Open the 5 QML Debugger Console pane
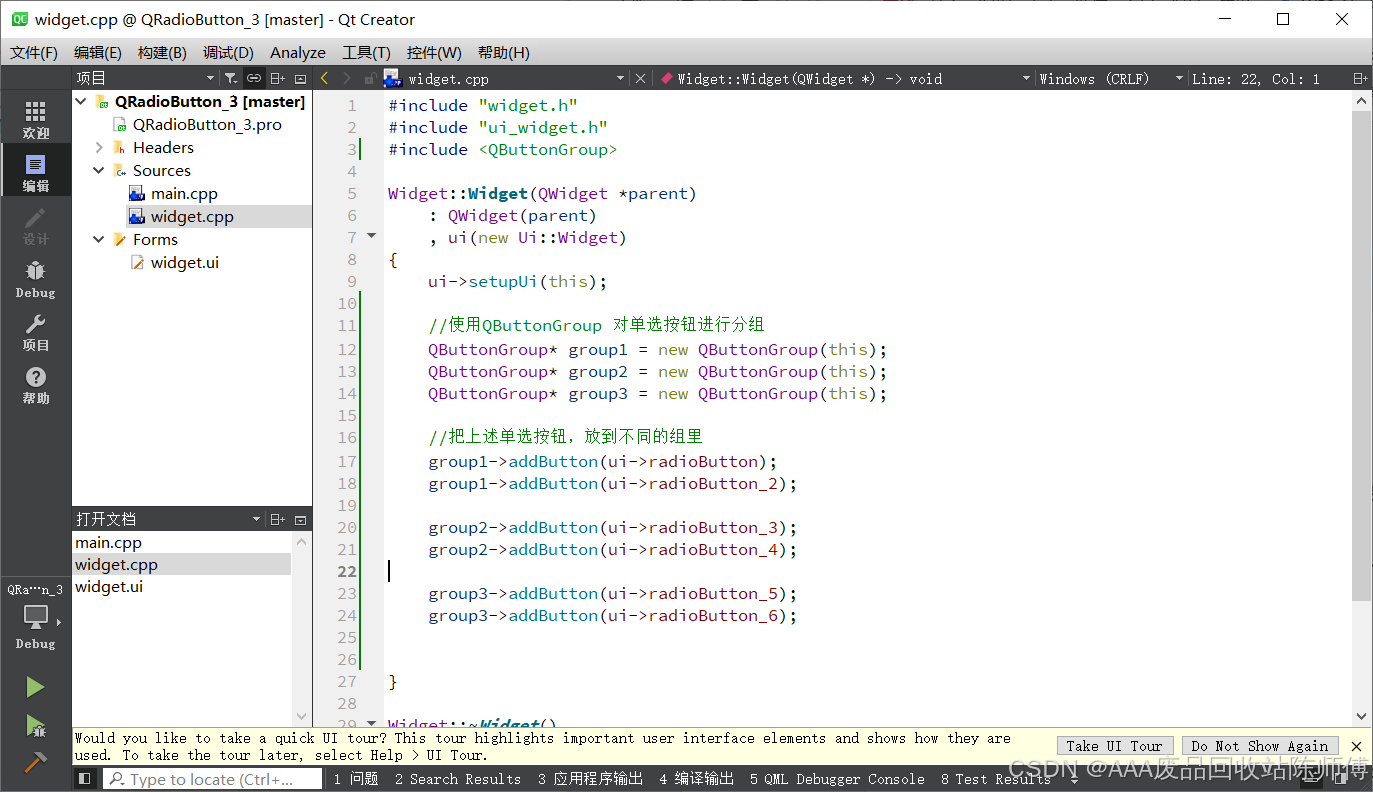This screenshot has height=792, width=1373. point(837,778)
